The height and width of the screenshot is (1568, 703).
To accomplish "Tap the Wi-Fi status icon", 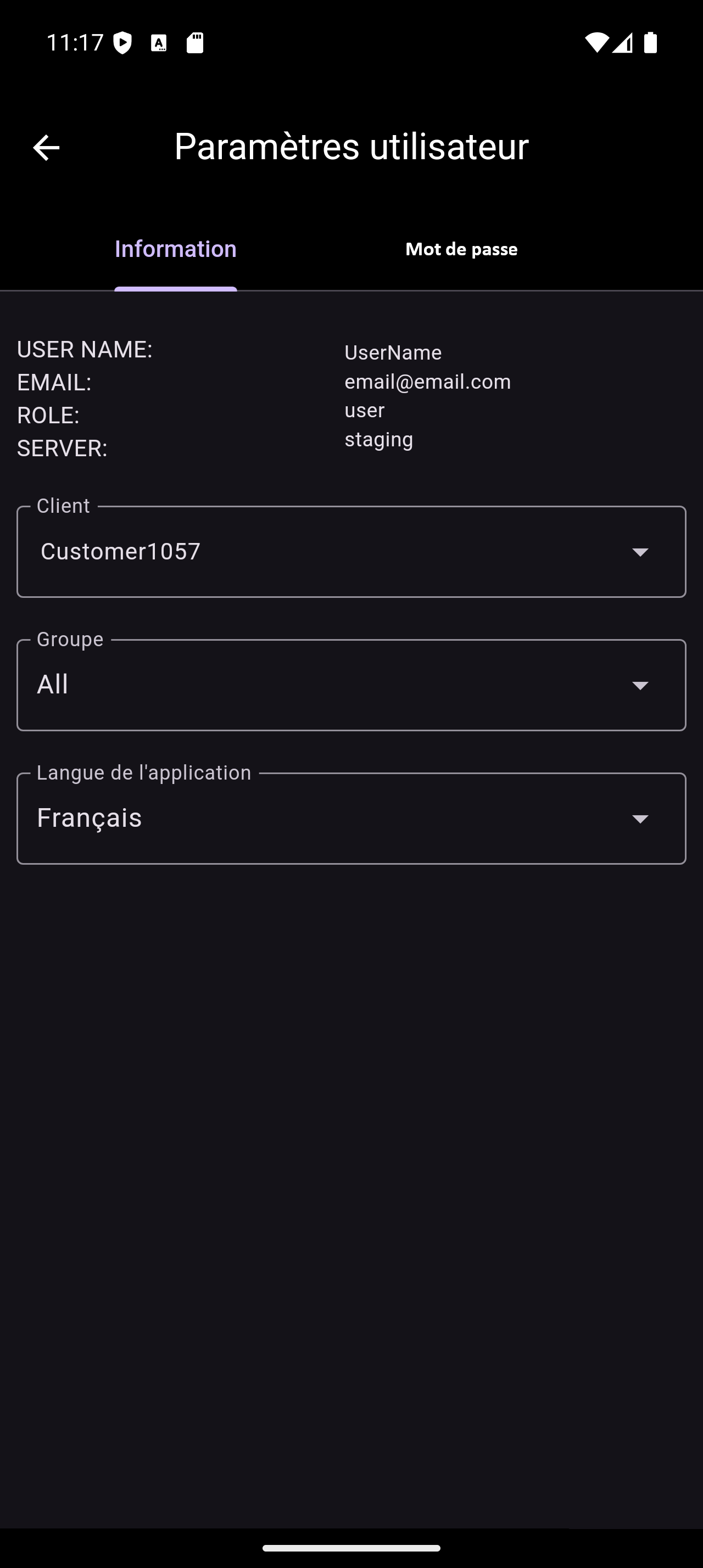I will click(595, 43).
